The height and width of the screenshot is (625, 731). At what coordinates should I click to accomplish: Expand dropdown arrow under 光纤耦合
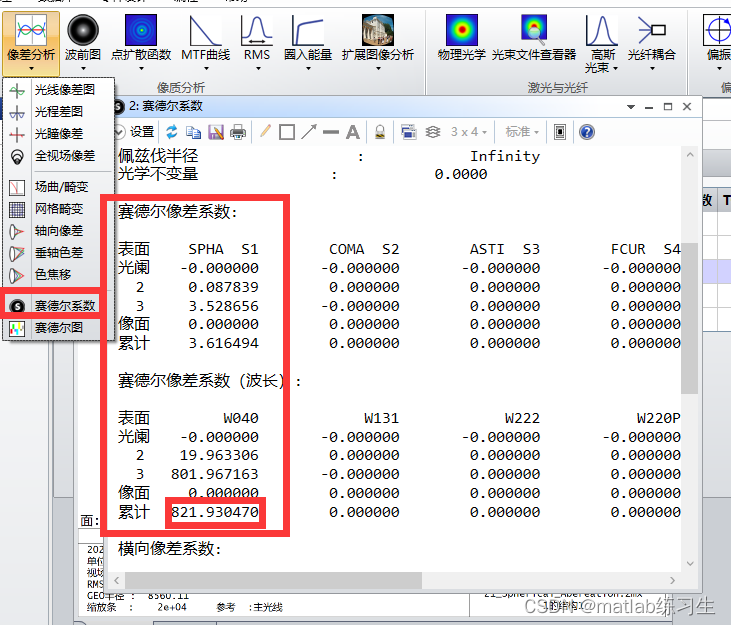(652, 69)
